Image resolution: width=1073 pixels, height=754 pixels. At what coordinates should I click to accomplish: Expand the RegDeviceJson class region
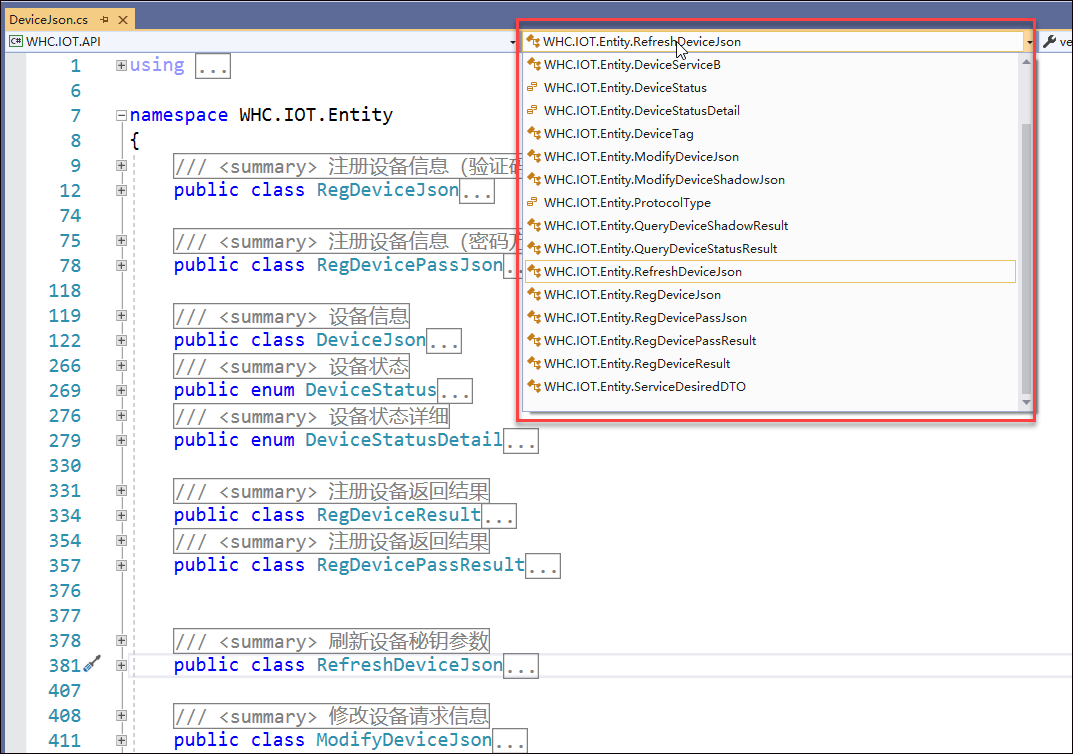[121, 190]
